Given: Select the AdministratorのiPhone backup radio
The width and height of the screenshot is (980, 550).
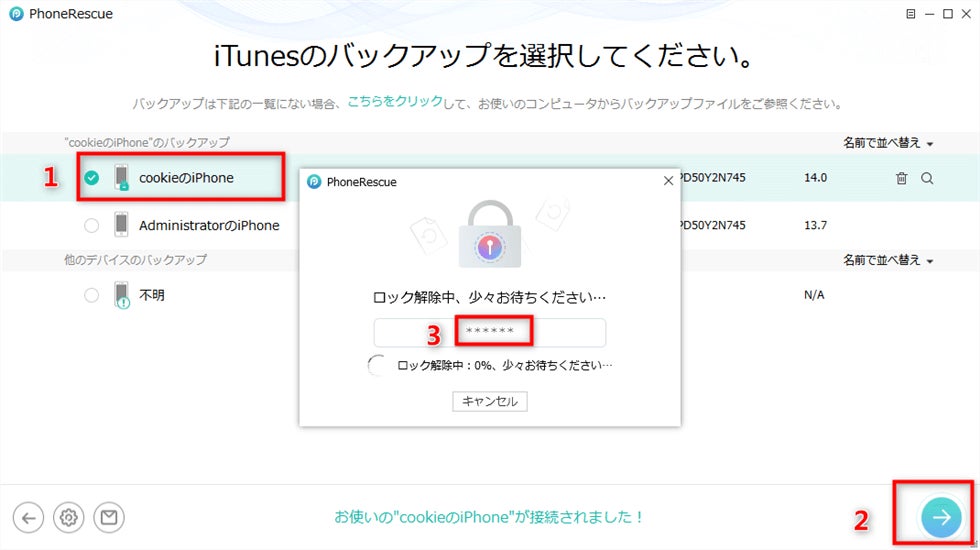Looking at the screenshot, I should [x=92, y=225].
